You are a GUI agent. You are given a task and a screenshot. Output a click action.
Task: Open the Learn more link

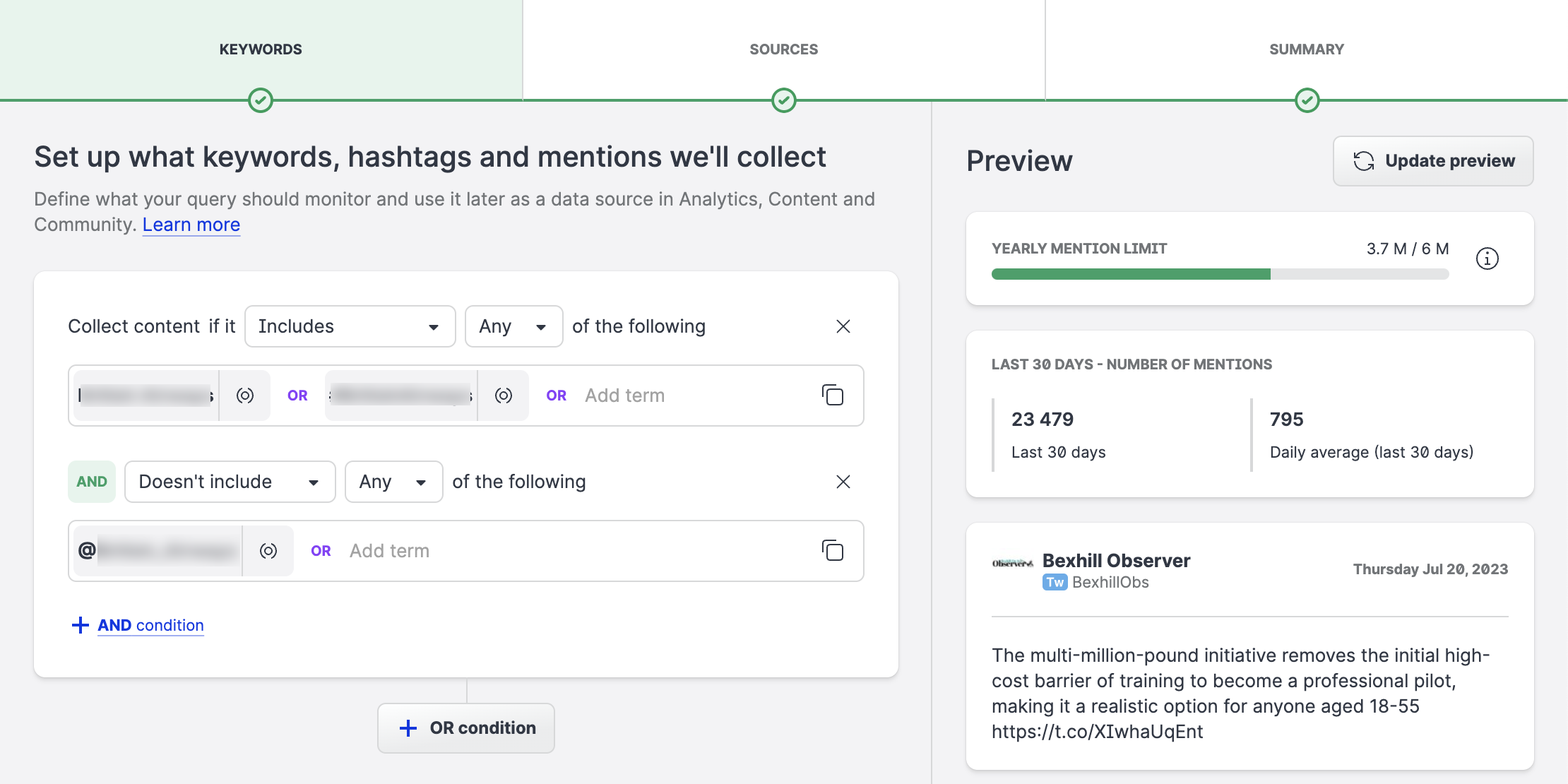[x=191, y=225]
